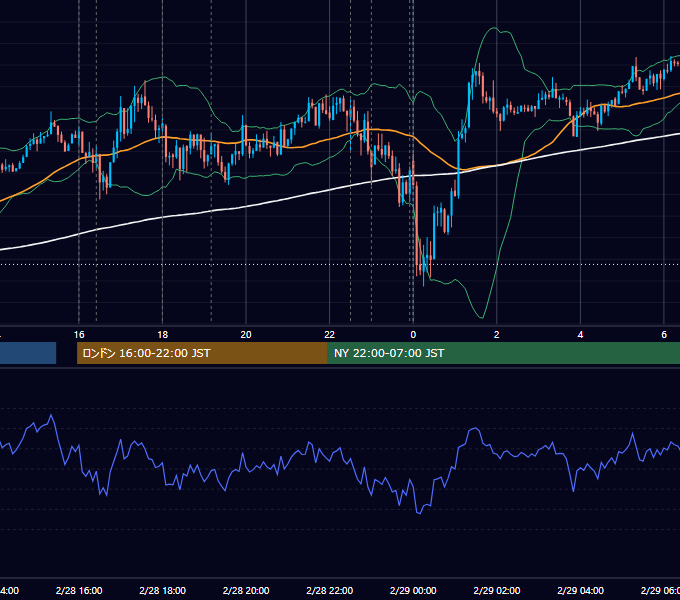Click the blue session bar left of ロンドン
680x600 pixels.
pyautogui.click(x=28, y=353)
